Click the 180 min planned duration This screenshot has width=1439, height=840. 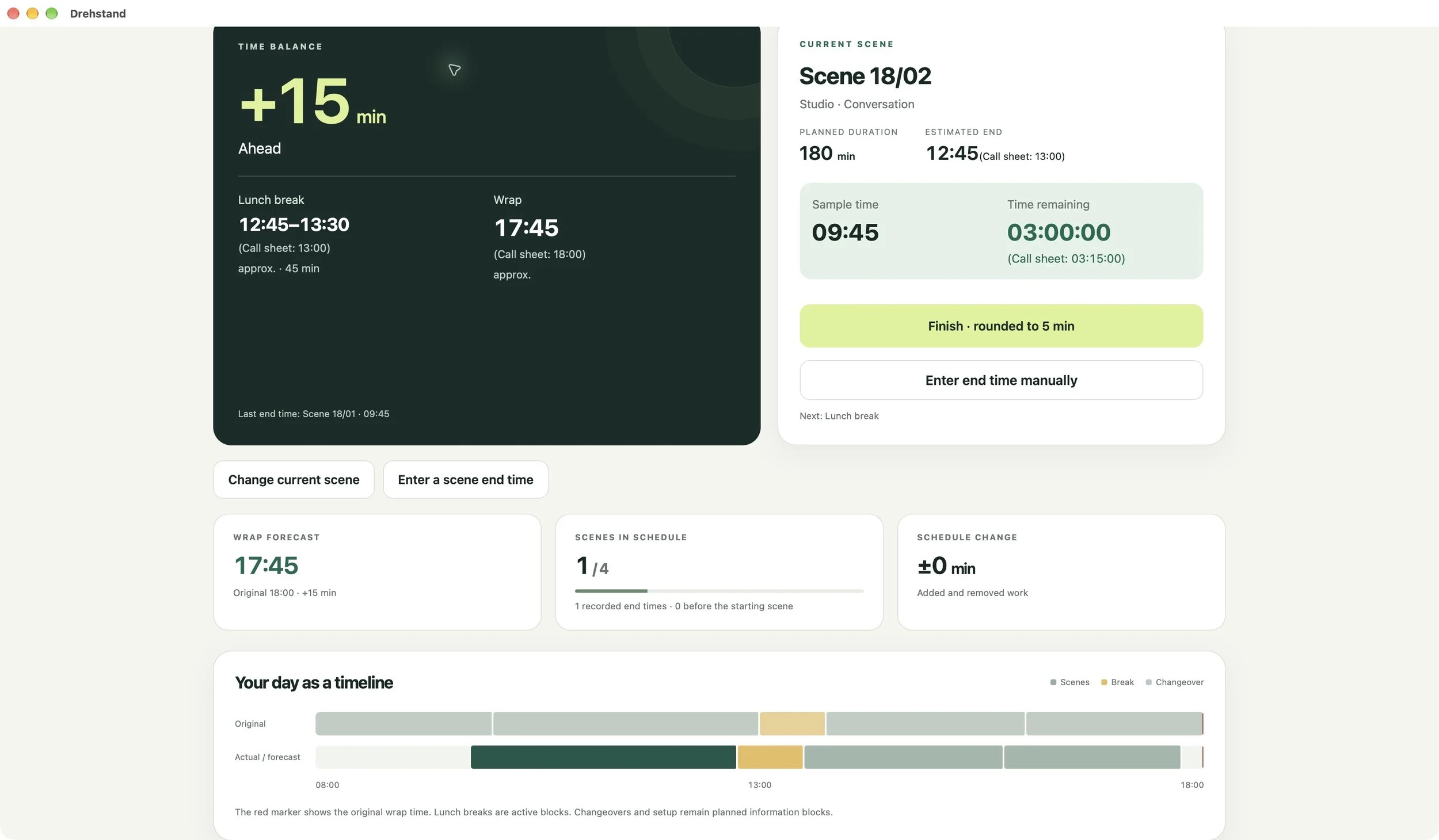tap(827, 154)
